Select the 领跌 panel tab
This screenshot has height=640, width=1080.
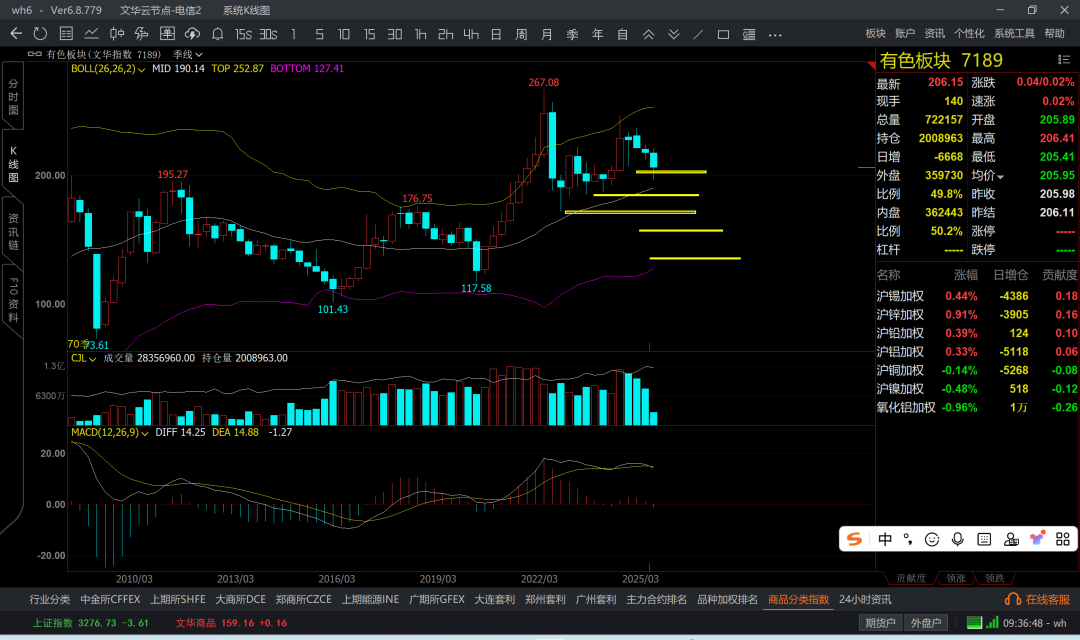pos(995,578)
